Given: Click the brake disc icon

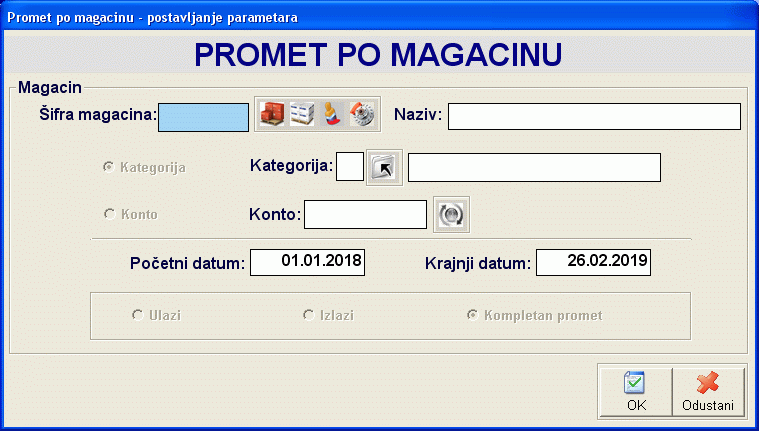Looking at the screenshot, I should click(x=362, y=114).
